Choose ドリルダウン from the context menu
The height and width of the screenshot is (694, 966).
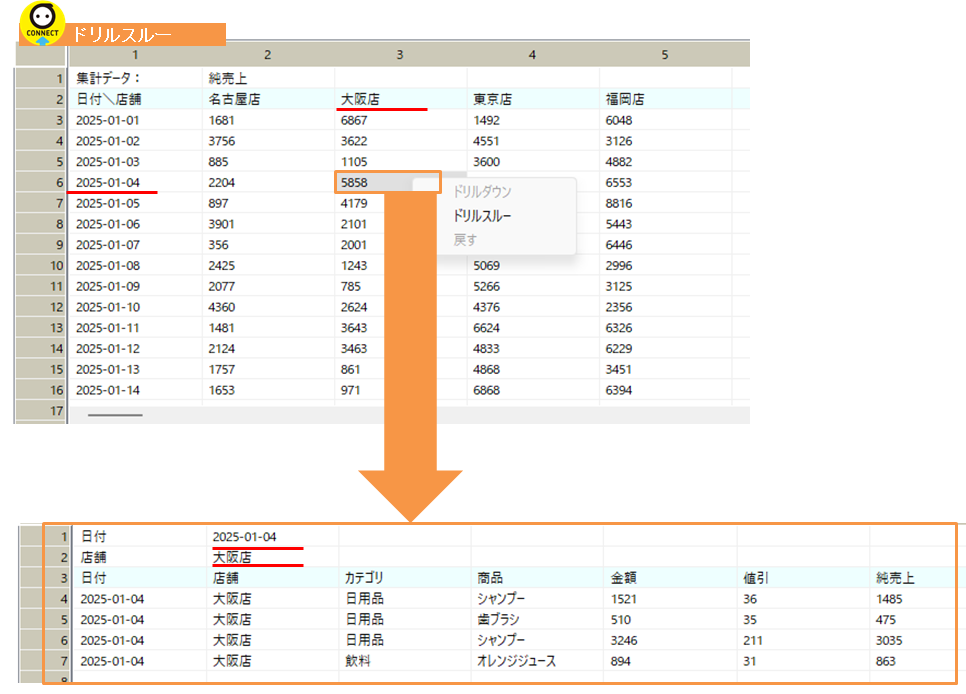click(482, 192)
